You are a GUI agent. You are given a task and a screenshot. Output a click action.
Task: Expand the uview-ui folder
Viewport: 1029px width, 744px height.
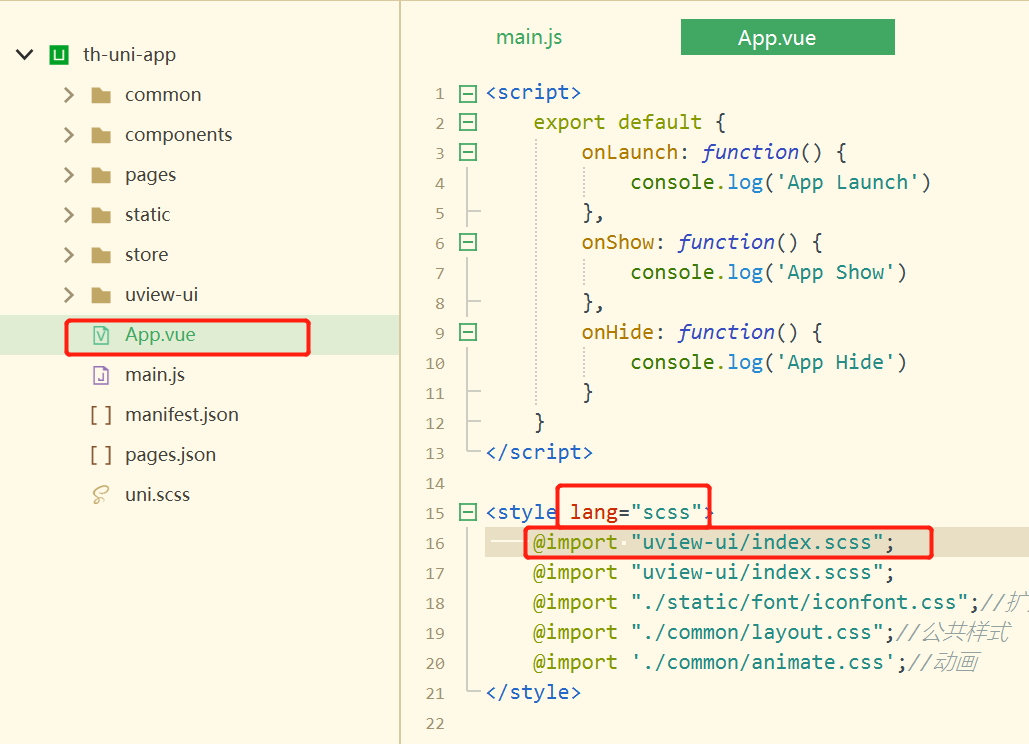pyautogui.click(x=69, y=296)
